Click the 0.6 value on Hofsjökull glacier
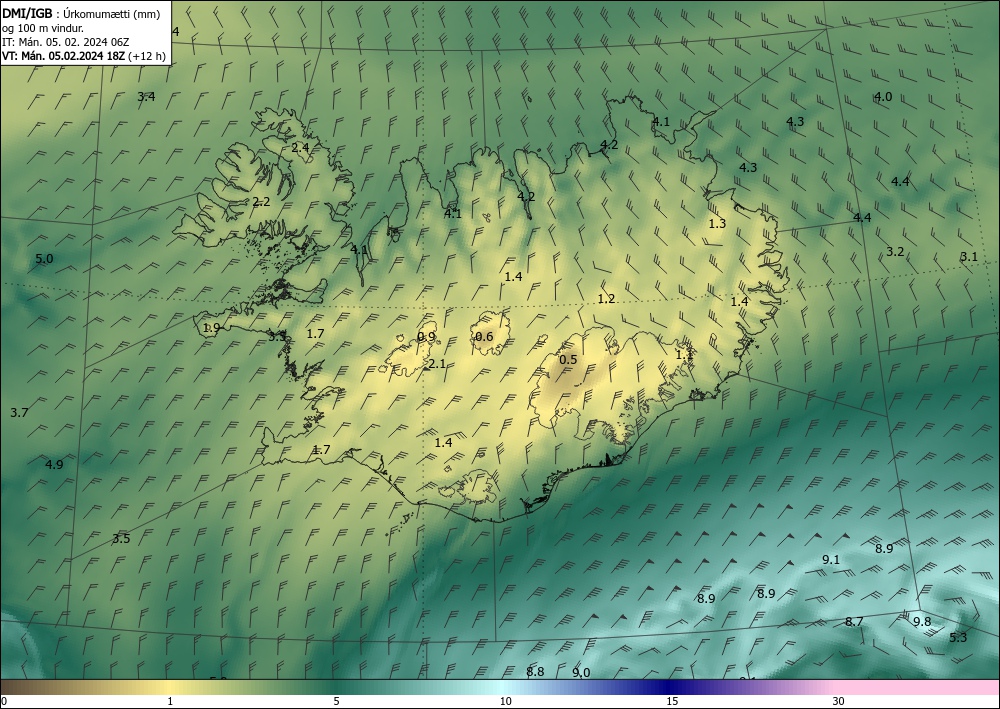Image resolution: width=1000 pixels, height=709 pixels. pyautogui.click(x=484, y=337)
